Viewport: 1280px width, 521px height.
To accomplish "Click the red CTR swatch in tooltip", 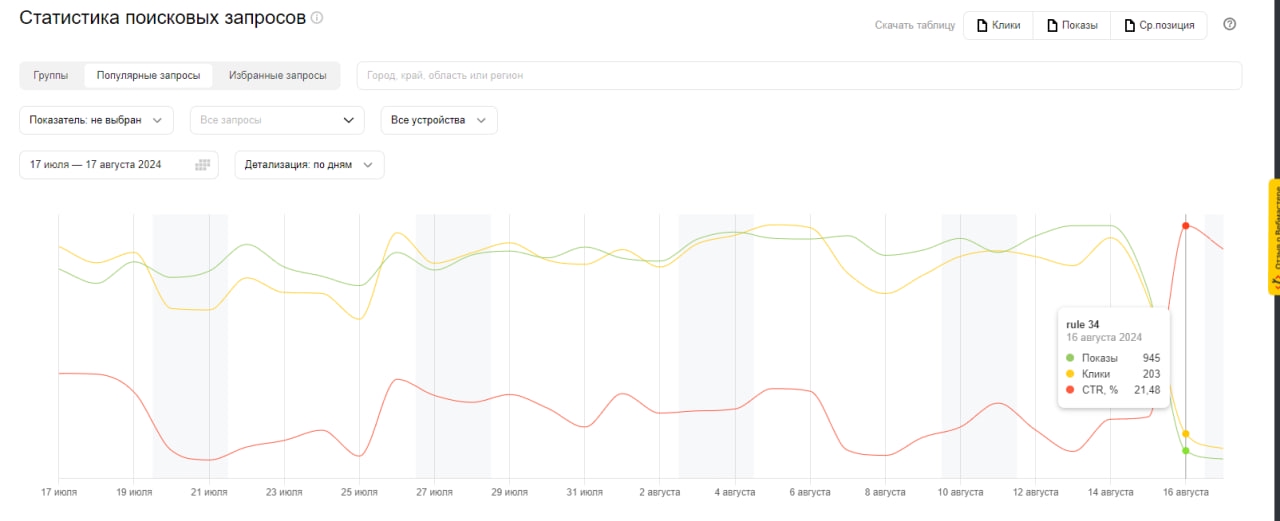I will point(1070,390).
